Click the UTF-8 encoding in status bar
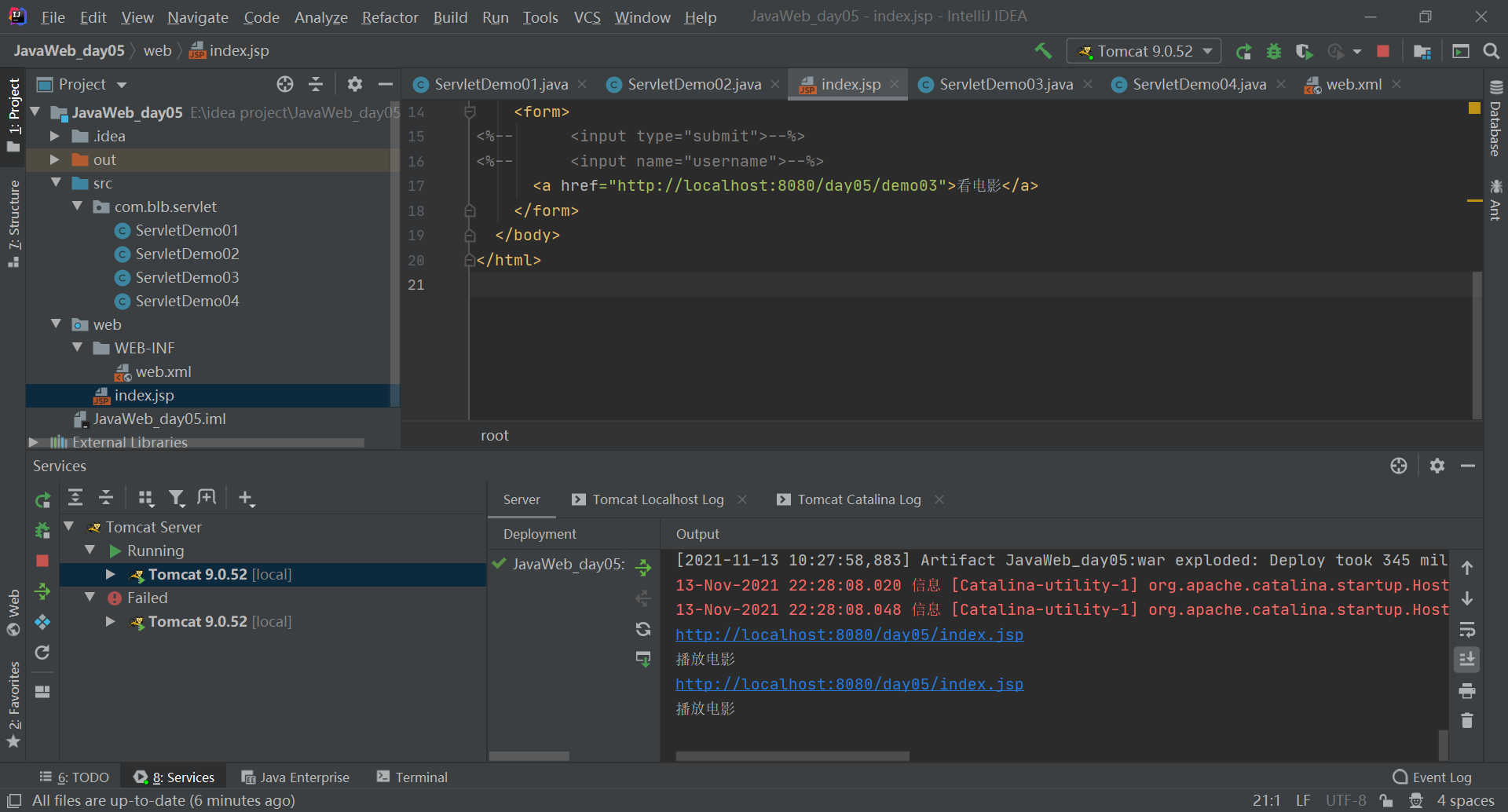 1345,800
